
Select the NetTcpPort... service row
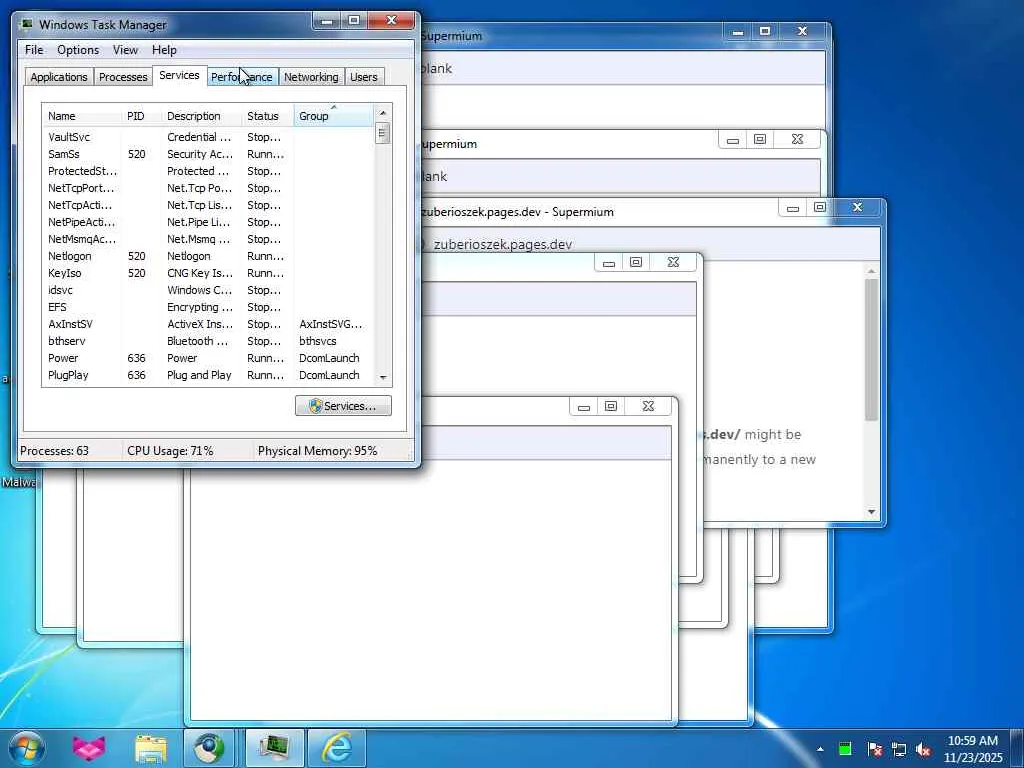[x=208, y=188]
